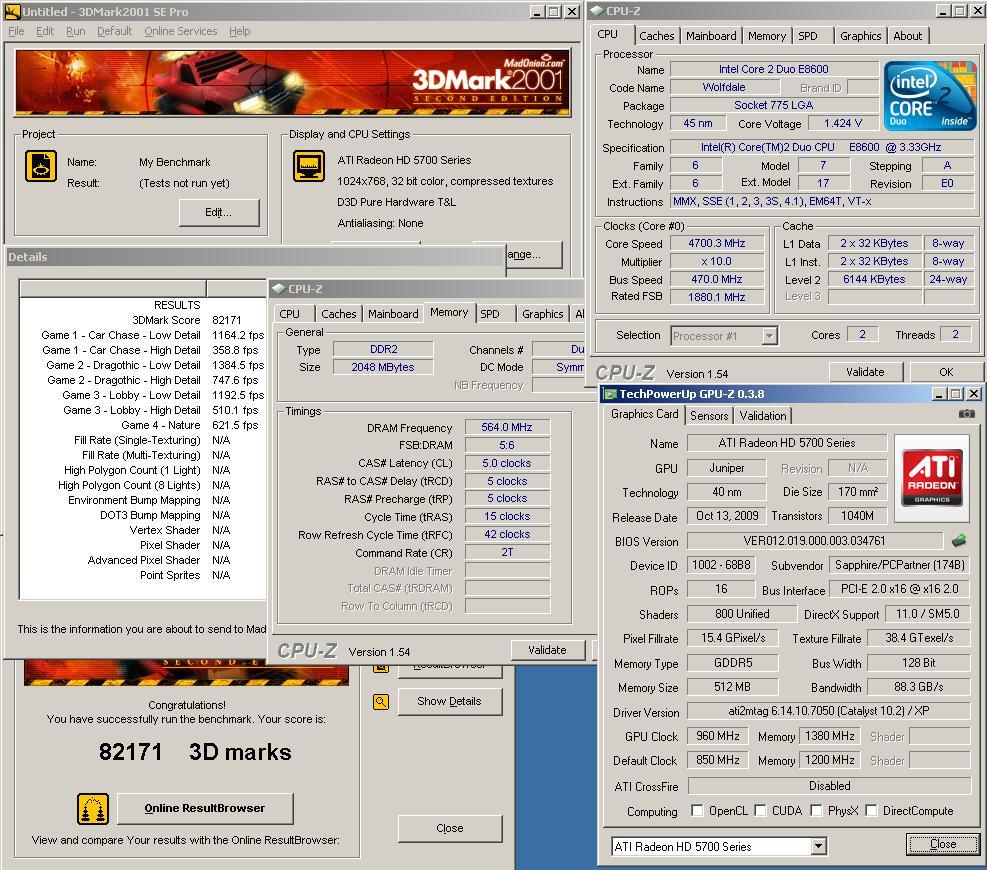Open the Online Services menu
The height and width of the screenshot is (870, 987).
pos(181,31)
